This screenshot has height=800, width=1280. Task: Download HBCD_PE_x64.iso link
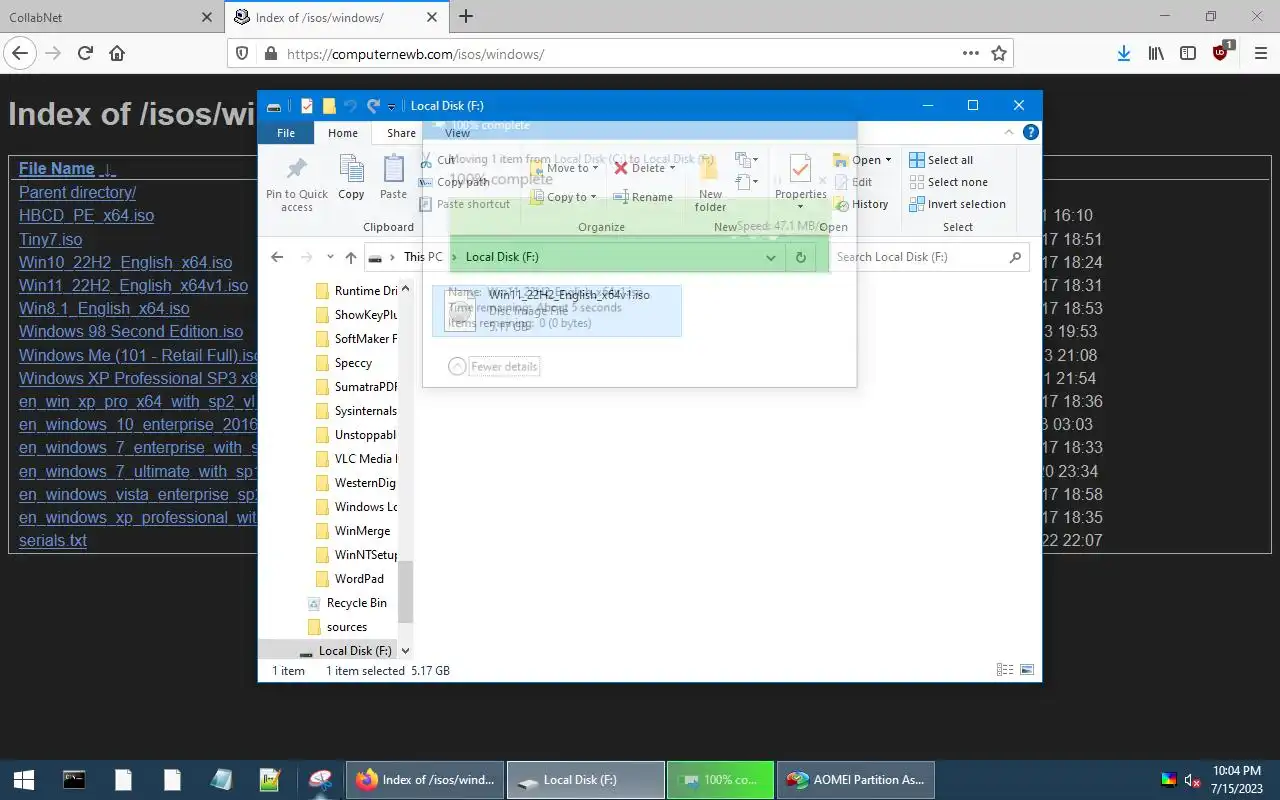coord(86,215)
